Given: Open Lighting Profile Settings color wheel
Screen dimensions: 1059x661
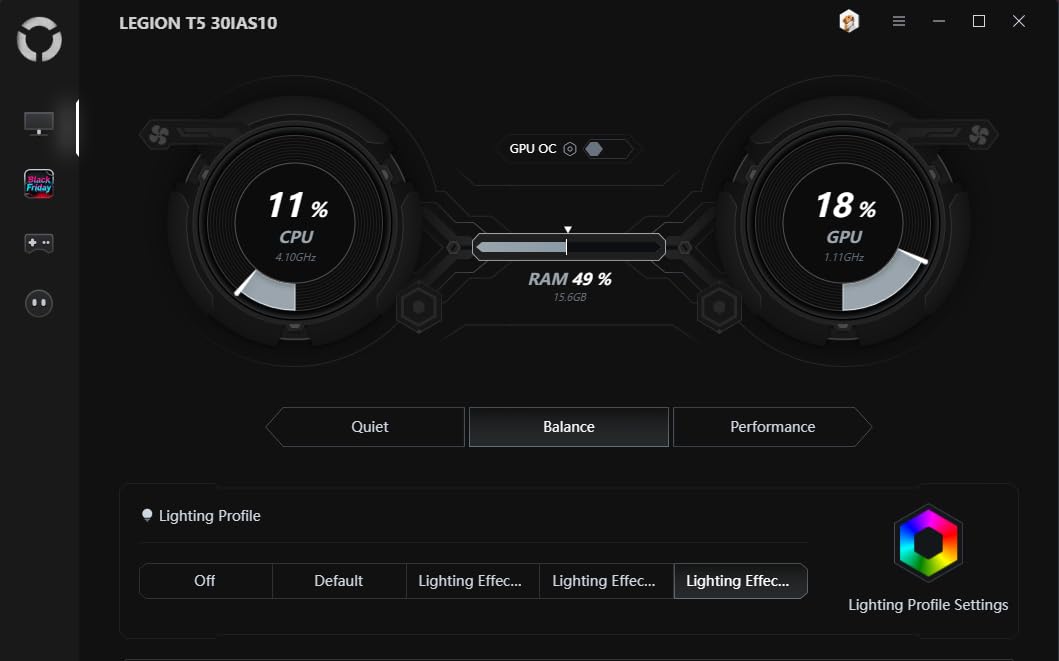Looking at the screenshot, I should pyautogui.click(x=927, y=542).
